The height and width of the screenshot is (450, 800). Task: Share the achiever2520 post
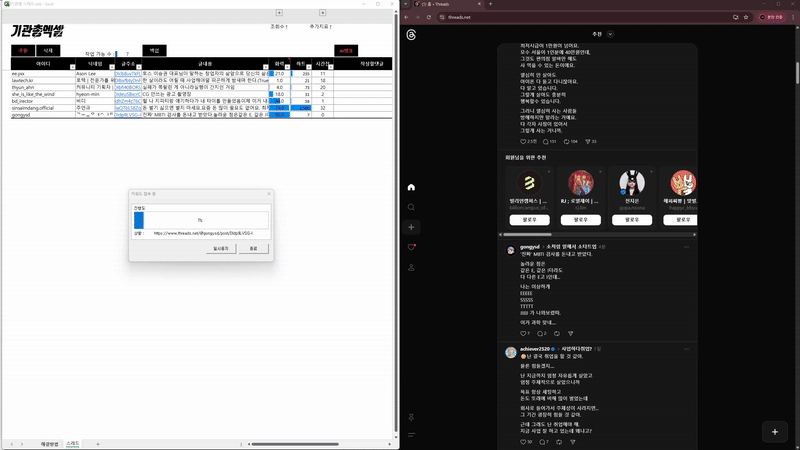(572, 442)
